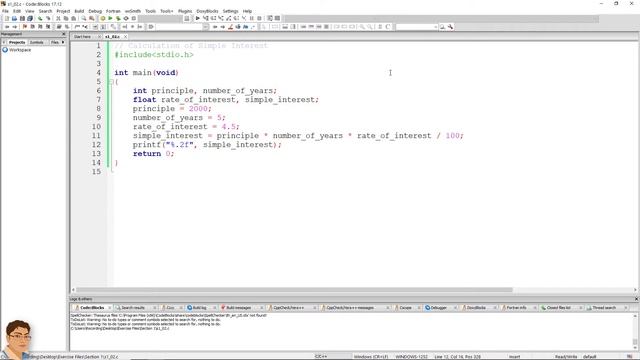Open the Search menu

pyautogui.click(x=45, y=11)
